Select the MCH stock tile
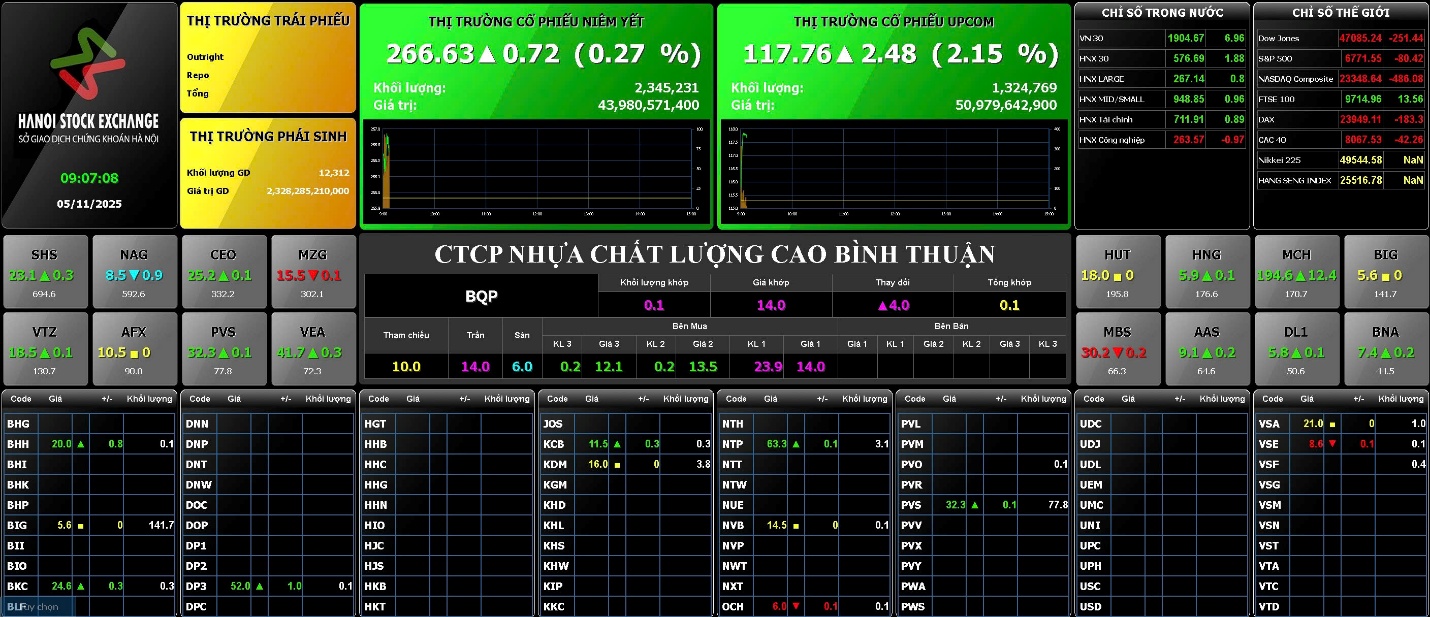 (x=1295, y=272)
